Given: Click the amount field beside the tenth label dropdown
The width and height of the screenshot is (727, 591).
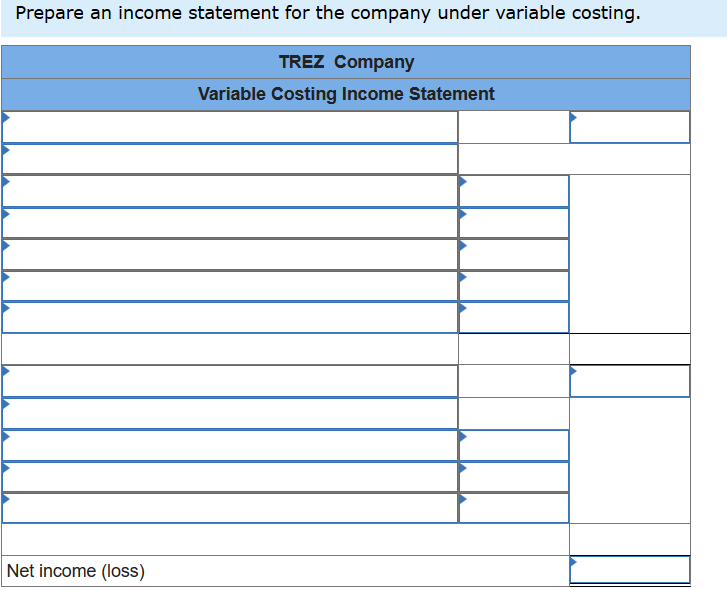Looking at the screenshot, I should click(514, 445).
